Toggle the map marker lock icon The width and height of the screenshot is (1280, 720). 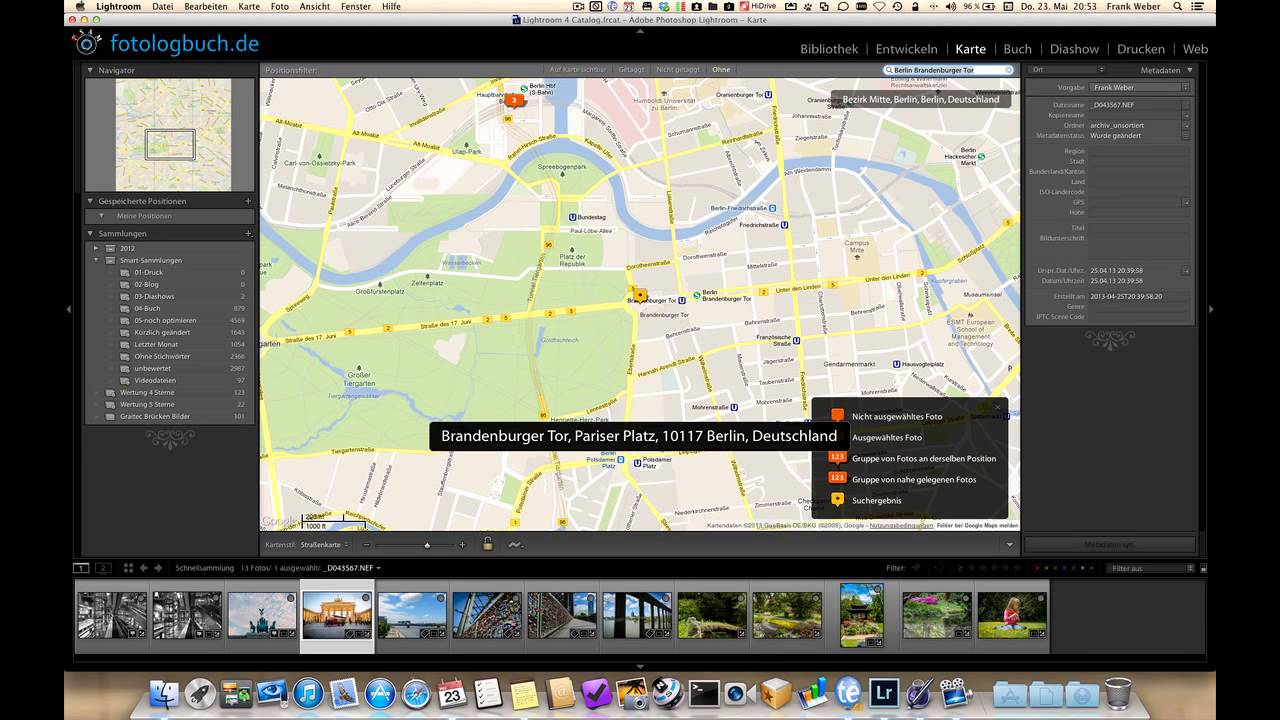487,544
